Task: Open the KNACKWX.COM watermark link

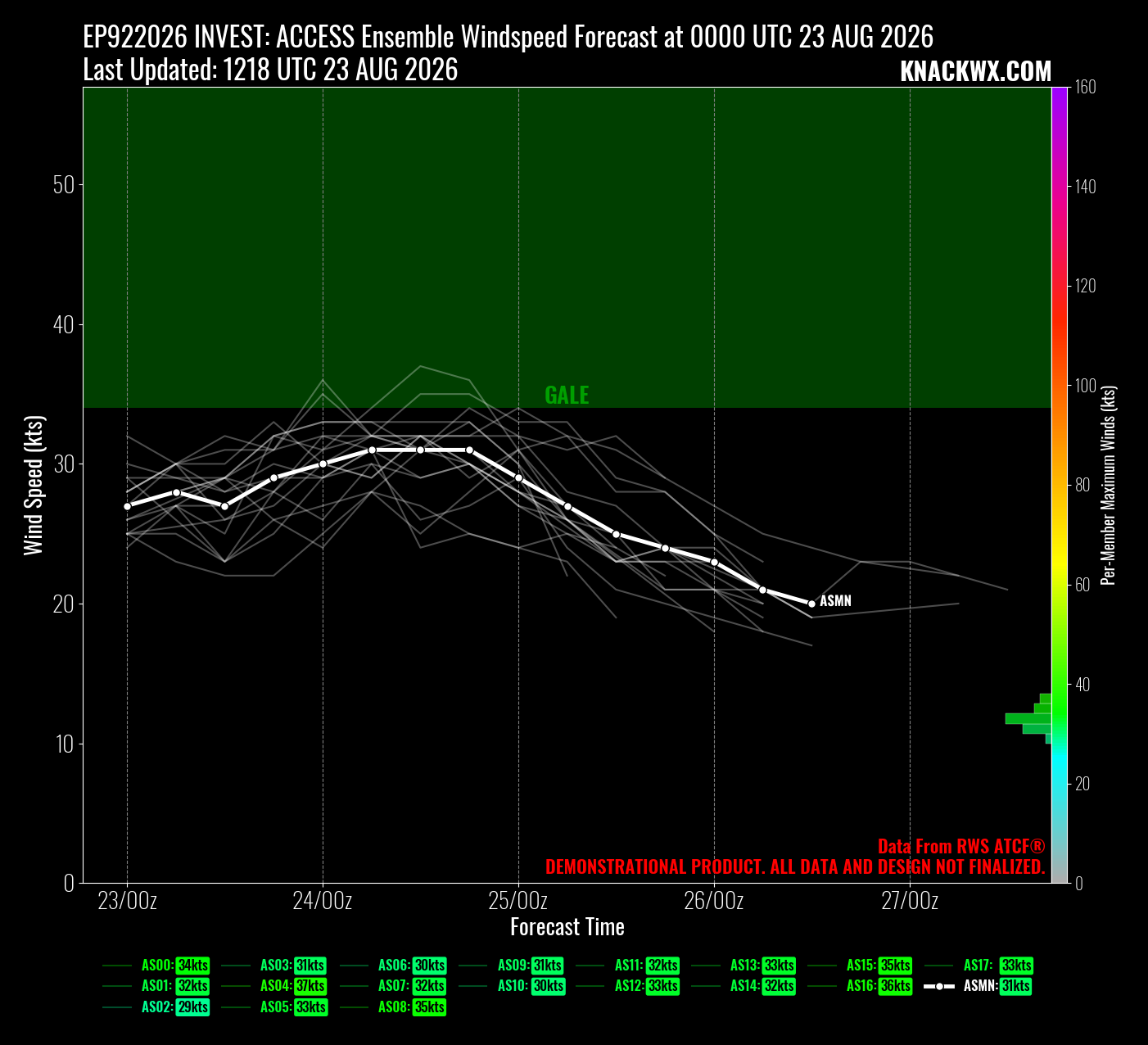Action: click(975, 71)
